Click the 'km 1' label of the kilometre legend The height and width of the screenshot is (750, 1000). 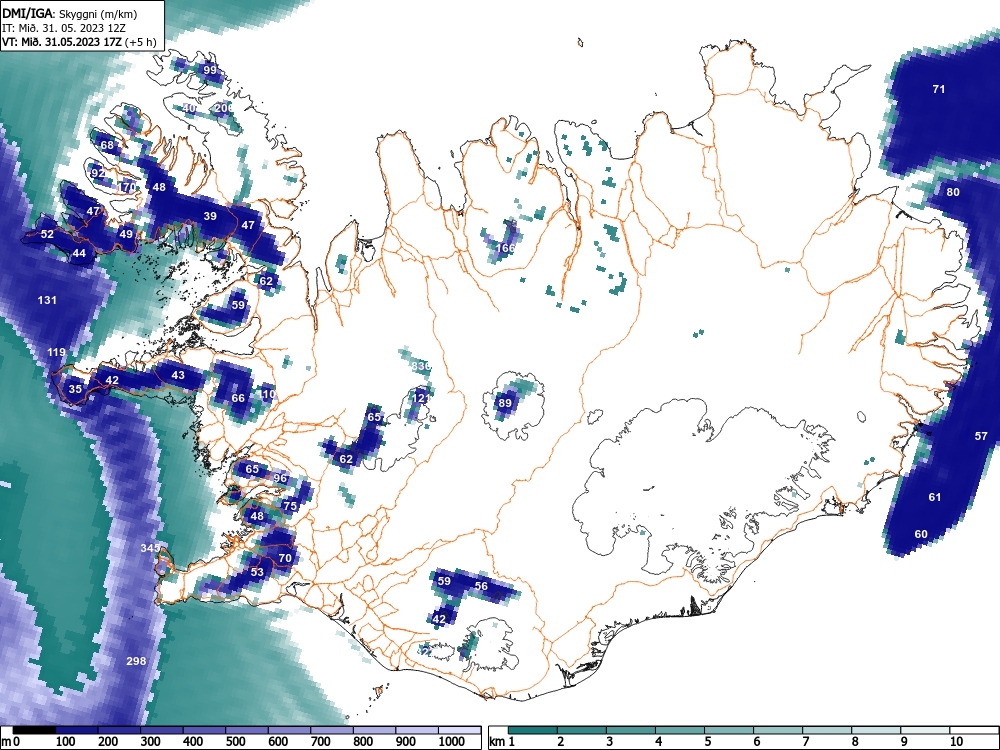(503, 741)
